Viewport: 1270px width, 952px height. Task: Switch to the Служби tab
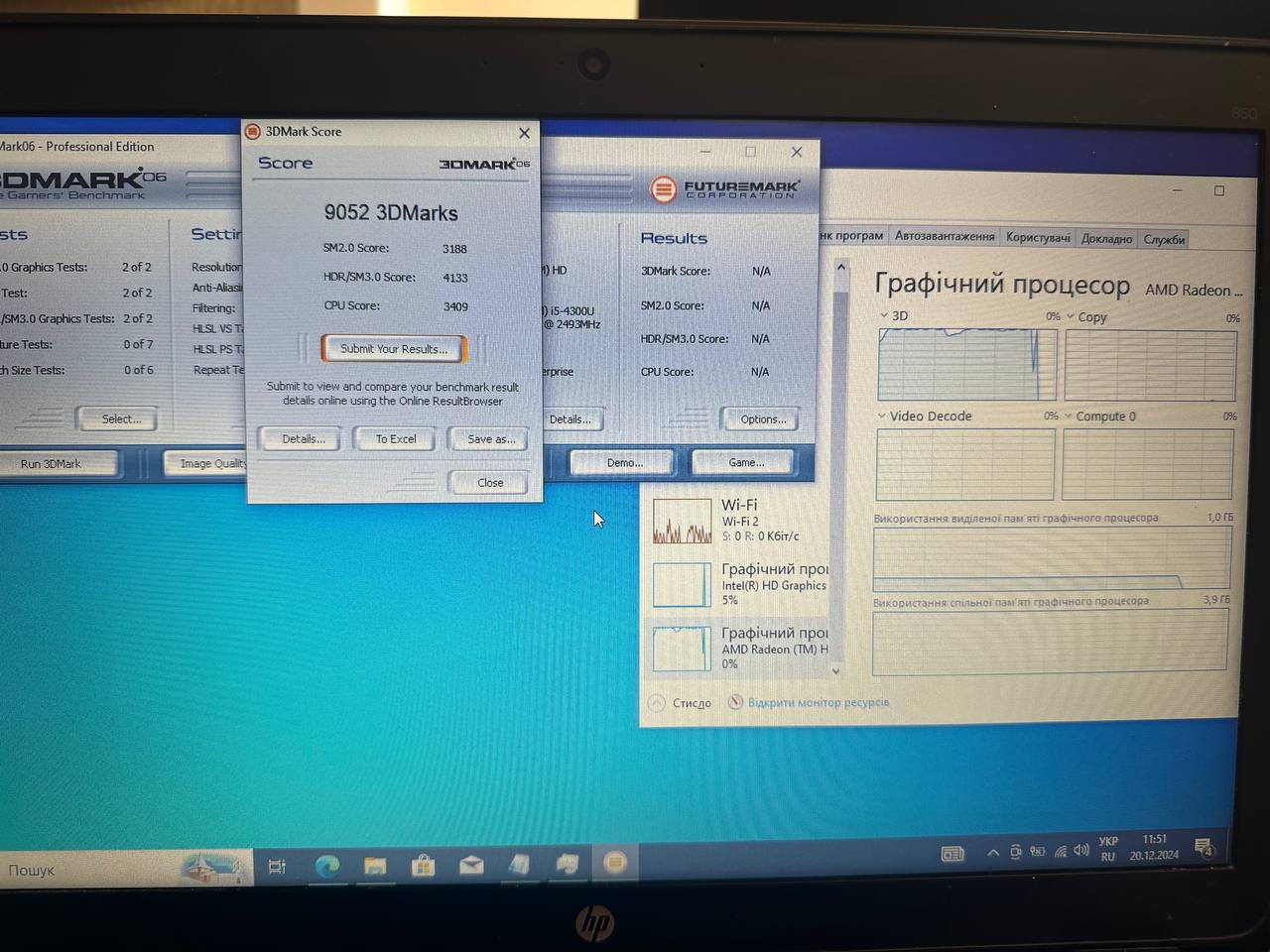pos(1163,239)
